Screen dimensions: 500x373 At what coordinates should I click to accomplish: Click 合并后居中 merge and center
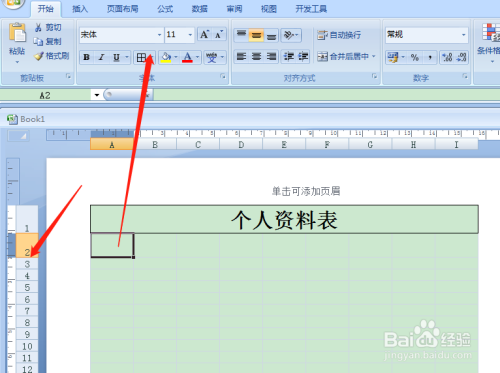pyautogui.click(x=343, y=57)
